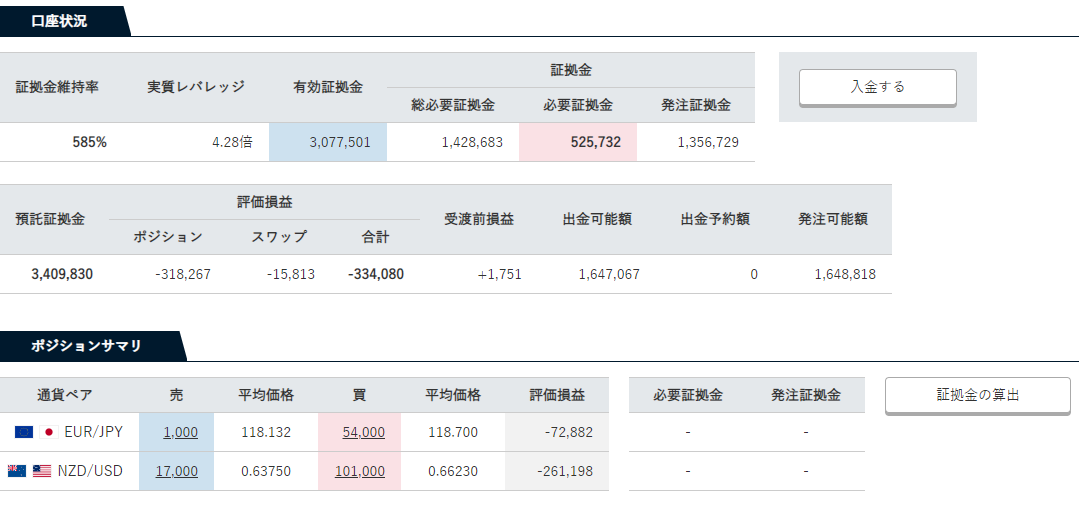Open NZD/USD sell quantity 17,000 link

[x=177, y=472]
